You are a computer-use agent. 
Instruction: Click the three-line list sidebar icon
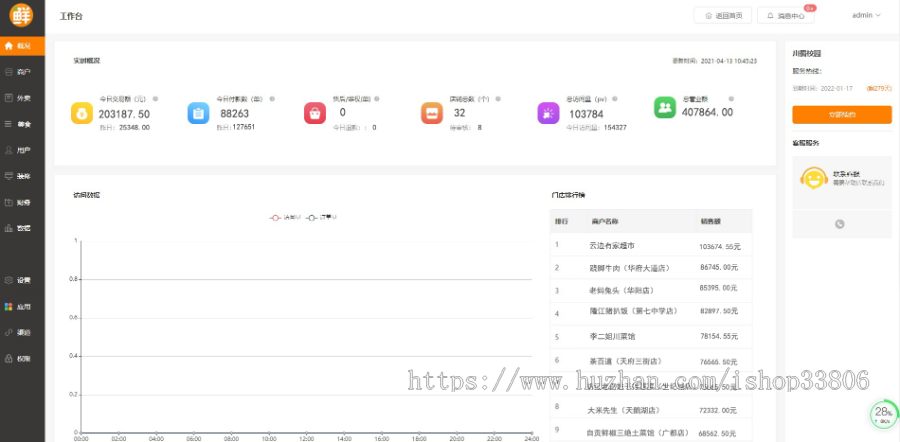click(9, 124)
